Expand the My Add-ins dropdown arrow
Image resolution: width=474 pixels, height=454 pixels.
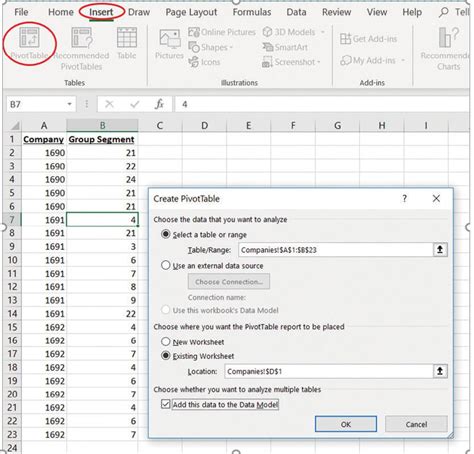(x=403, y=60)
